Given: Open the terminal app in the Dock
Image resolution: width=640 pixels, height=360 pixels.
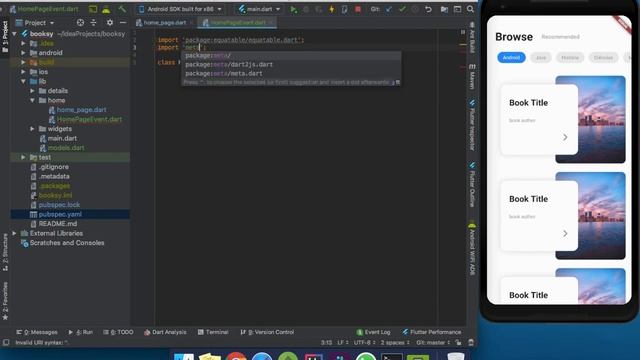Looking at the screenshot, I should pos(392,357).
